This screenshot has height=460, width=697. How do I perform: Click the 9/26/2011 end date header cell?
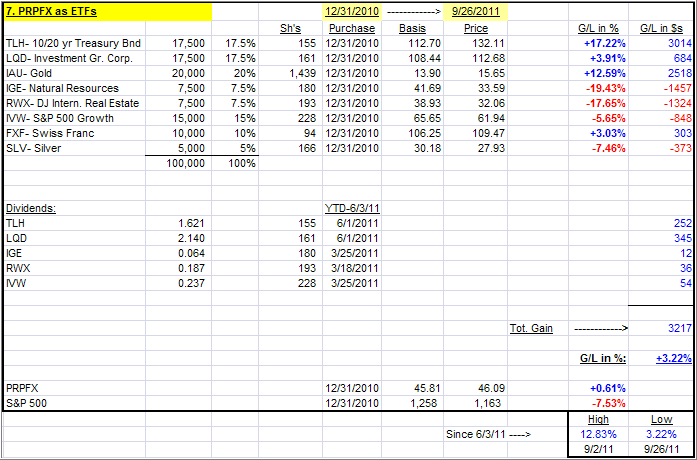coord(476,12)
